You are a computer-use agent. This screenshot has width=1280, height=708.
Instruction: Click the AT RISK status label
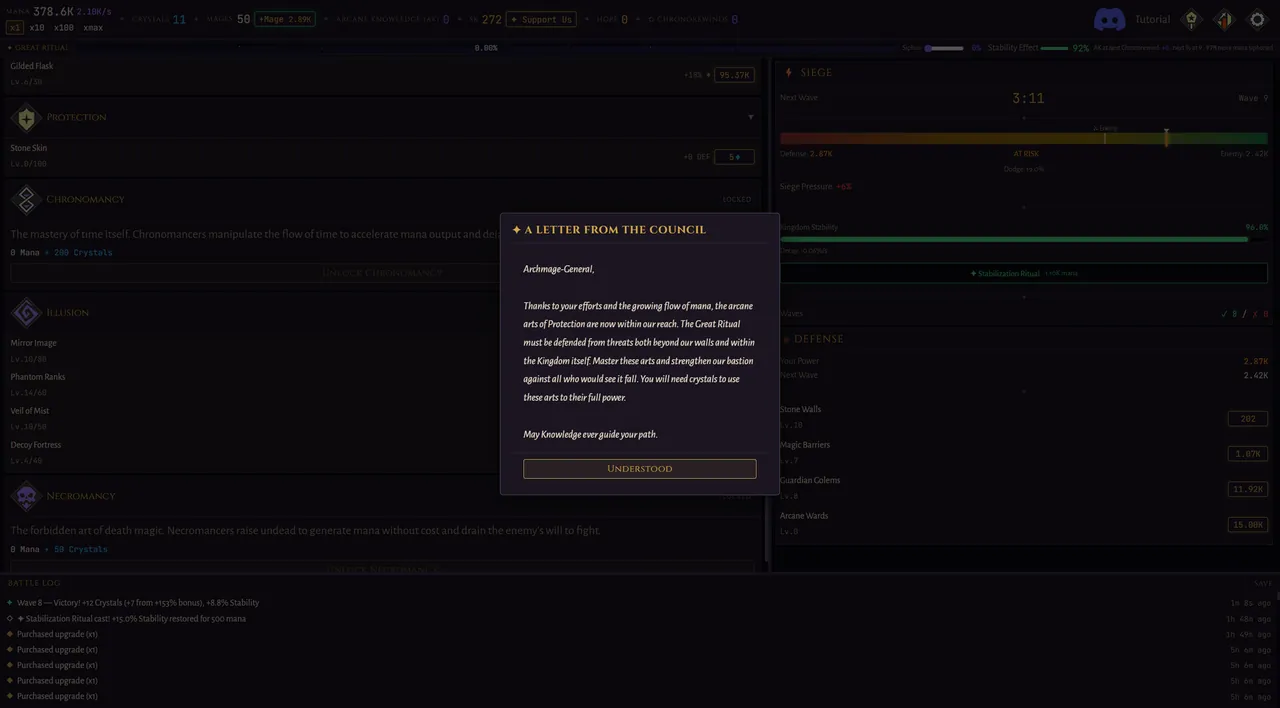(1026, 154)
